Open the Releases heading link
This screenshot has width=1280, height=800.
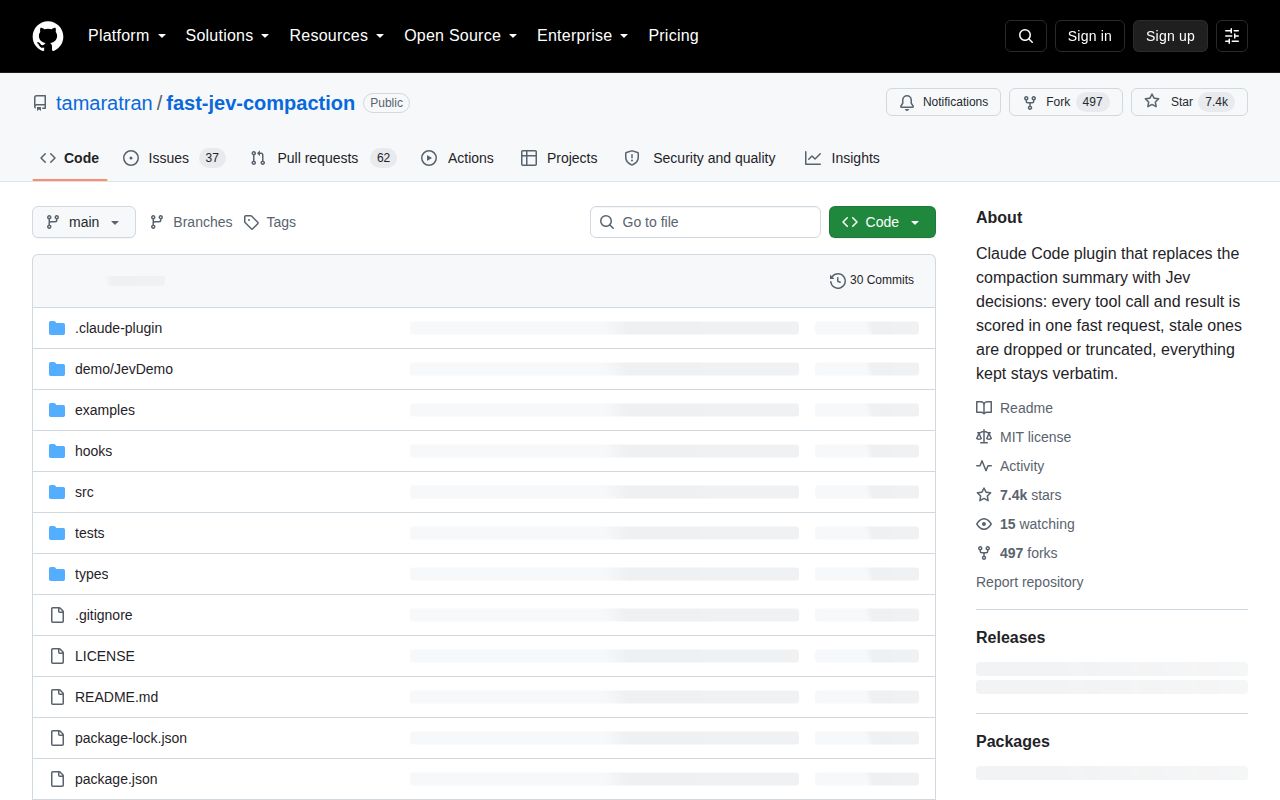point(1010,637)
